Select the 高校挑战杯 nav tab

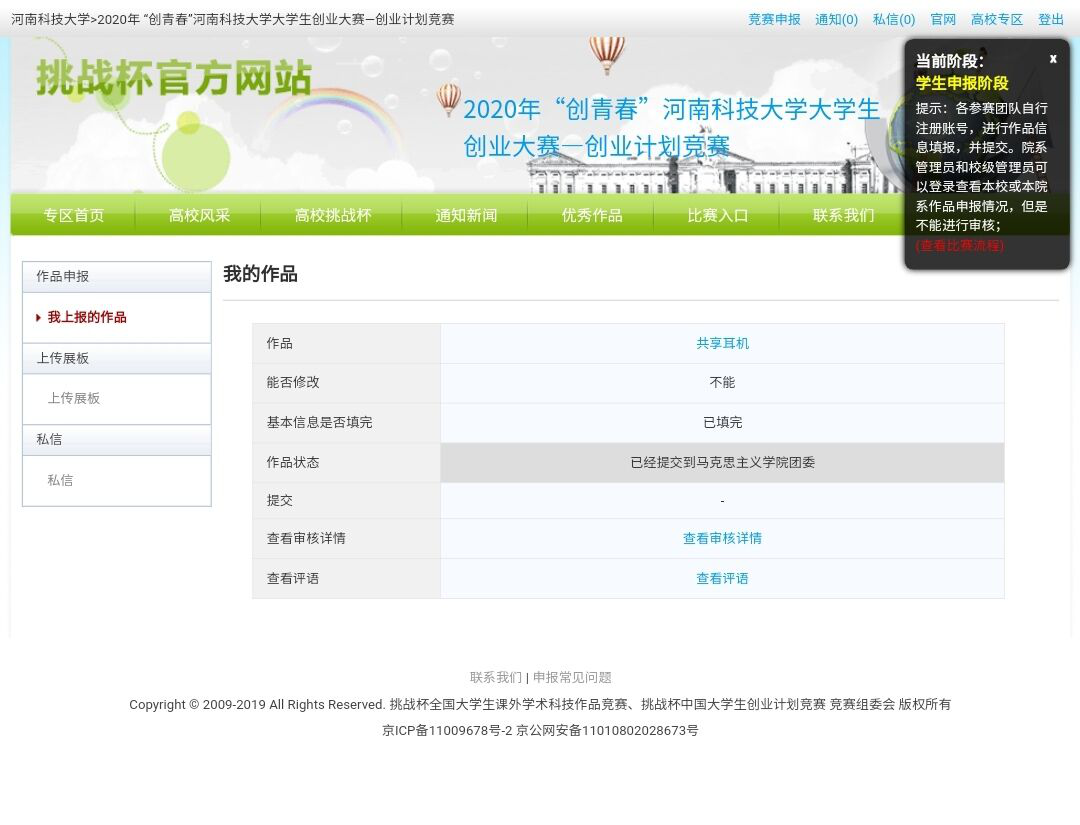point(332,216)
